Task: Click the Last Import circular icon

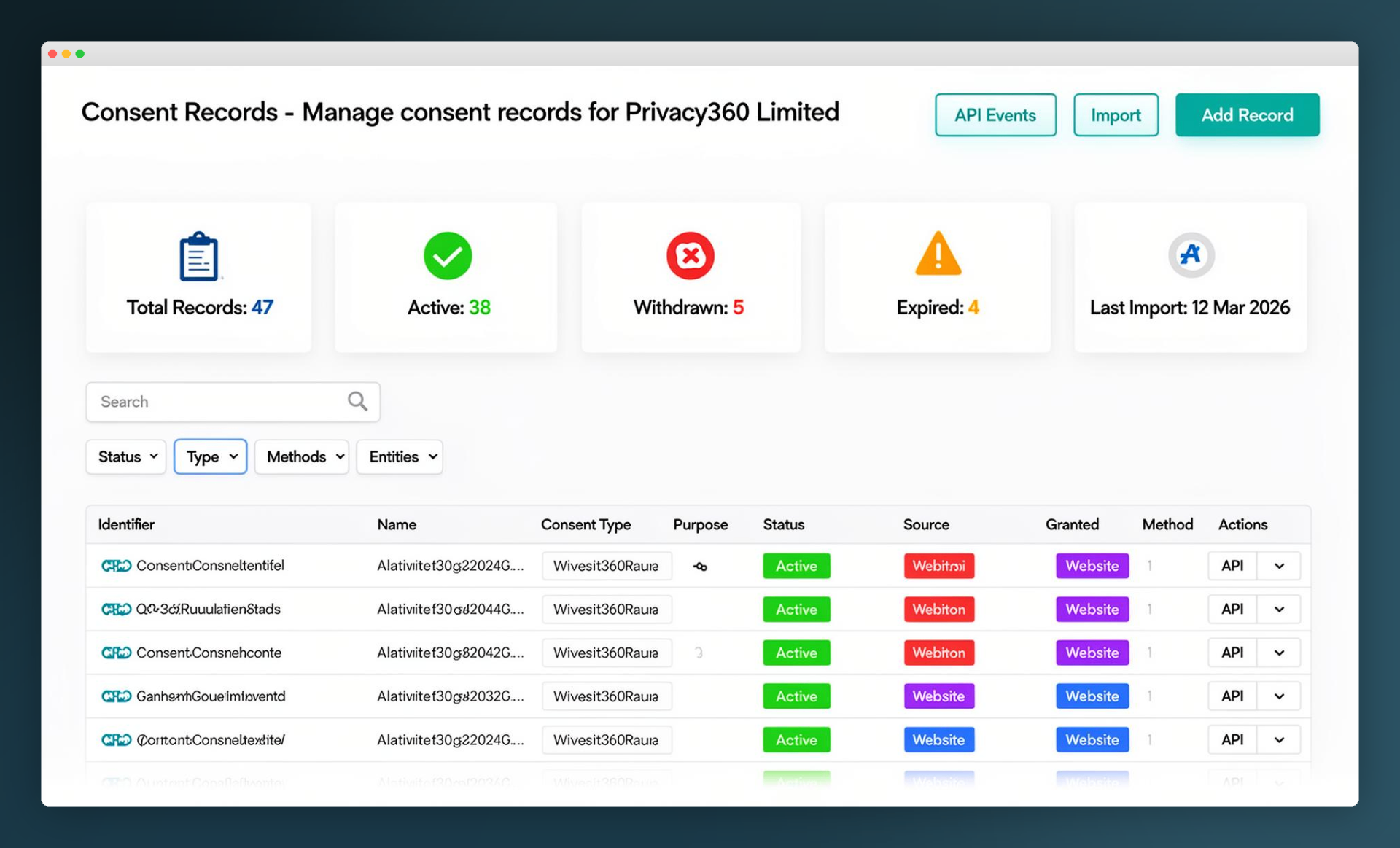Action: [x=1191, y=254]
